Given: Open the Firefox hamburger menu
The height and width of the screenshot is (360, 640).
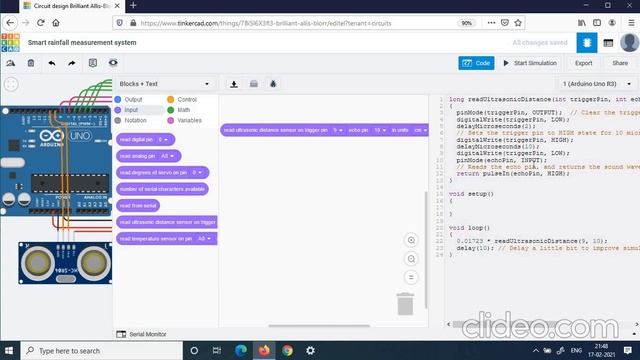Looking at the screenshot, I should point(631,23).
